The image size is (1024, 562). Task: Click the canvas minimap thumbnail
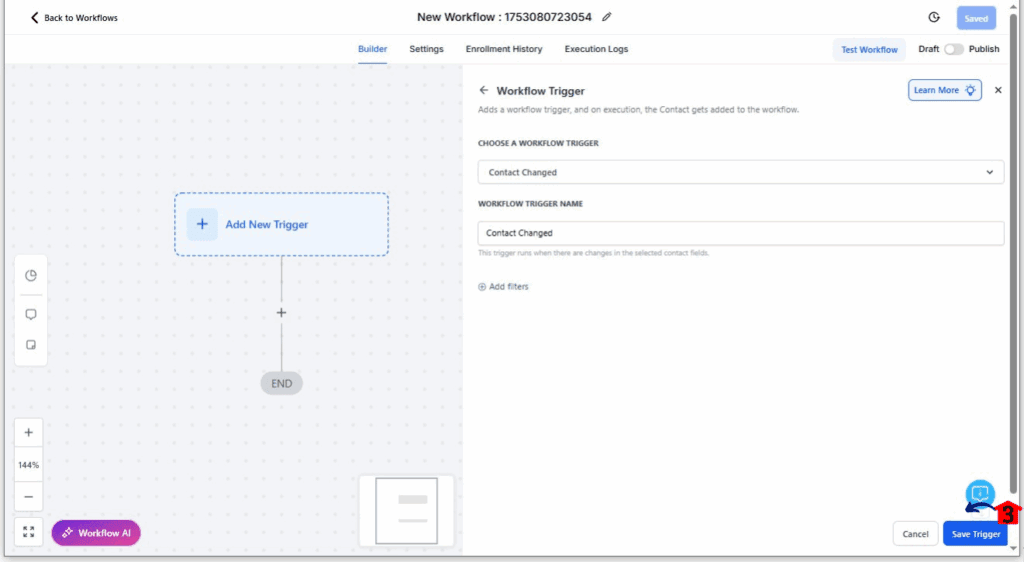click(x=406, y=510)
